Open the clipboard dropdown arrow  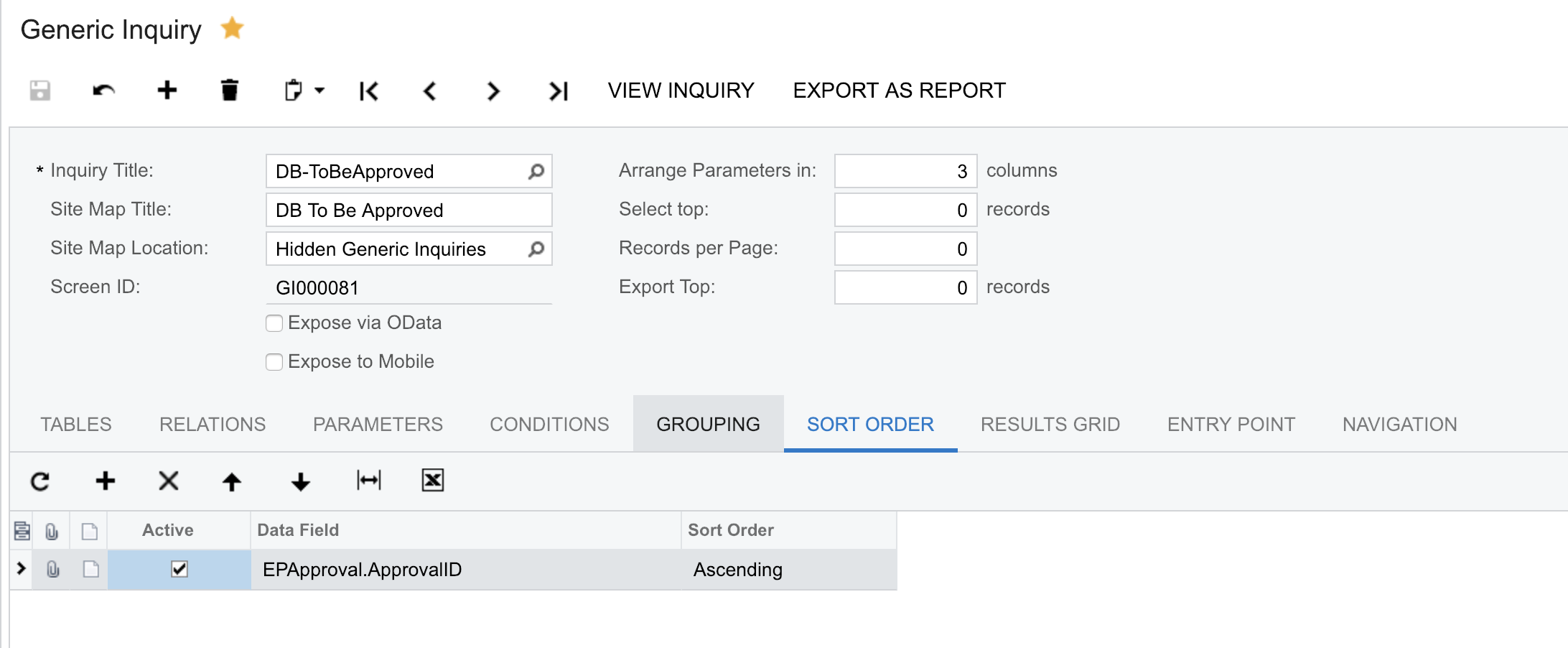(x=320, y=91)
